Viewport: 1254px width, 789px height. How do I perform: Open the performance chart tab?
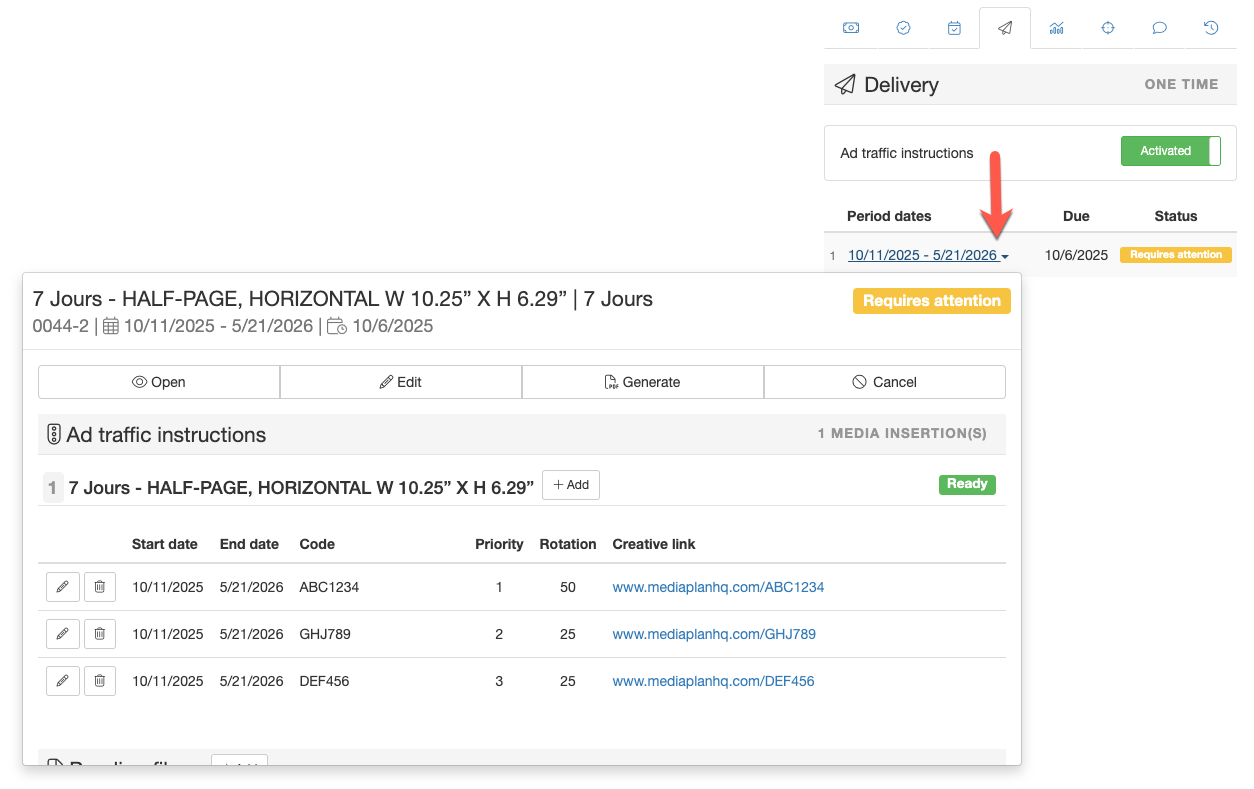click(1056, 28)
